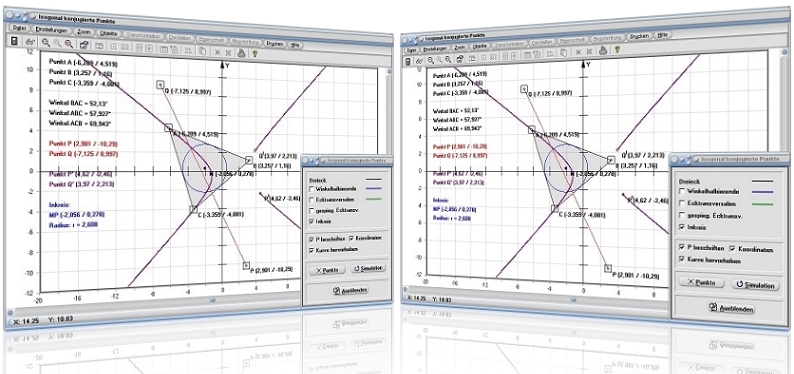
Task: Open the properties icon in right window toolbar
Action: coord(460,59)
